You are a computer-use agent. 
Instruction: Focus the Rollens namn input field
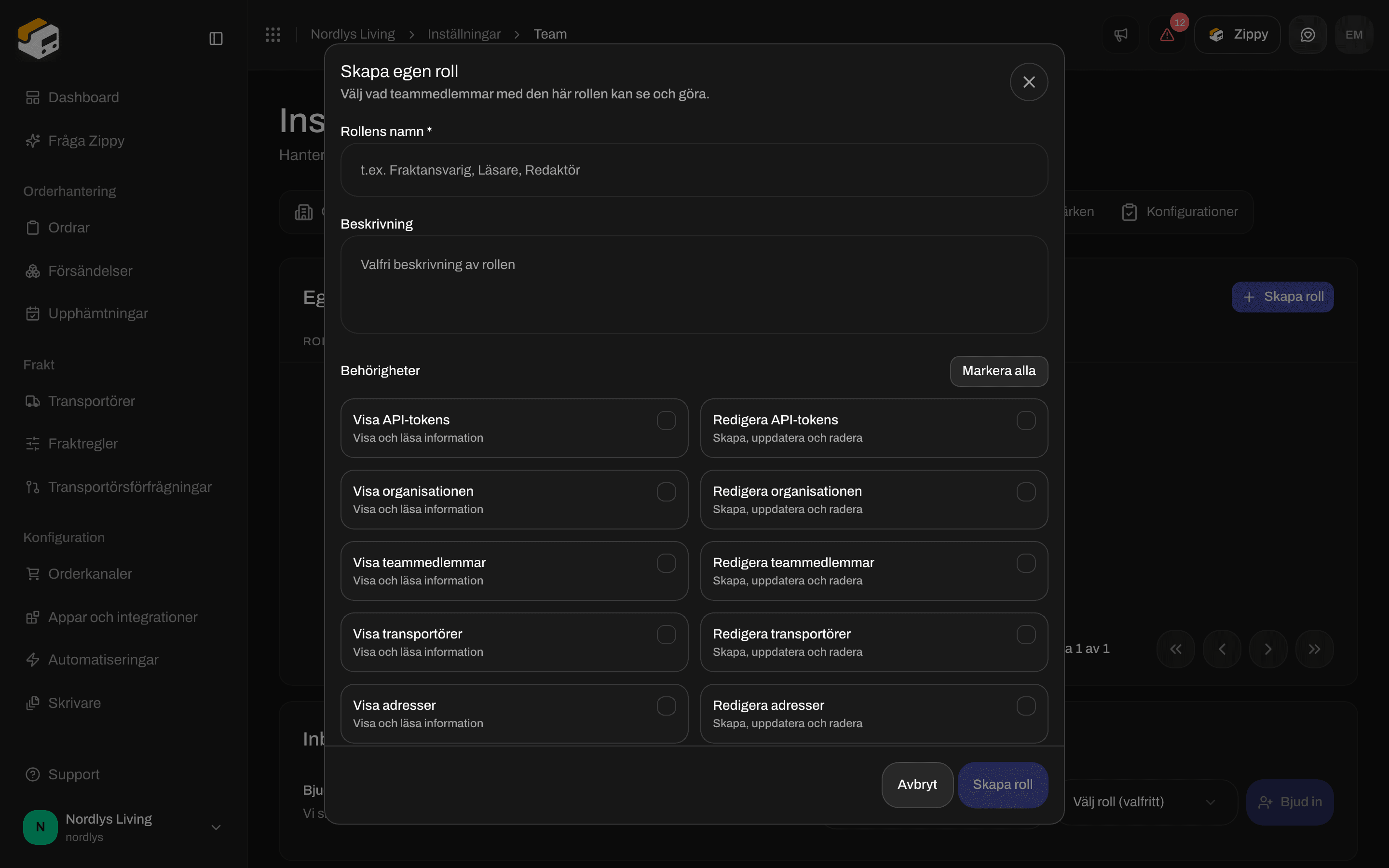(x=694, y=170)
